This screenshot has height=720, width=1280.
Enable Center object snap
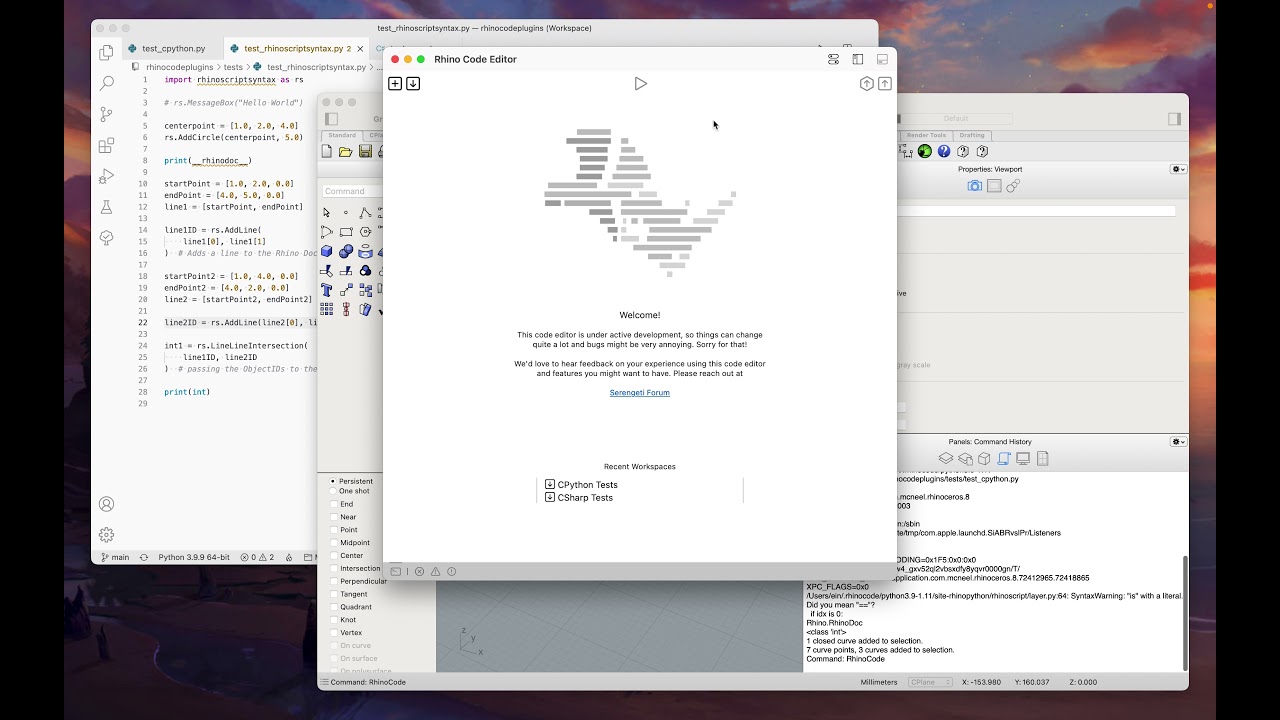click(x=334, y=556)
